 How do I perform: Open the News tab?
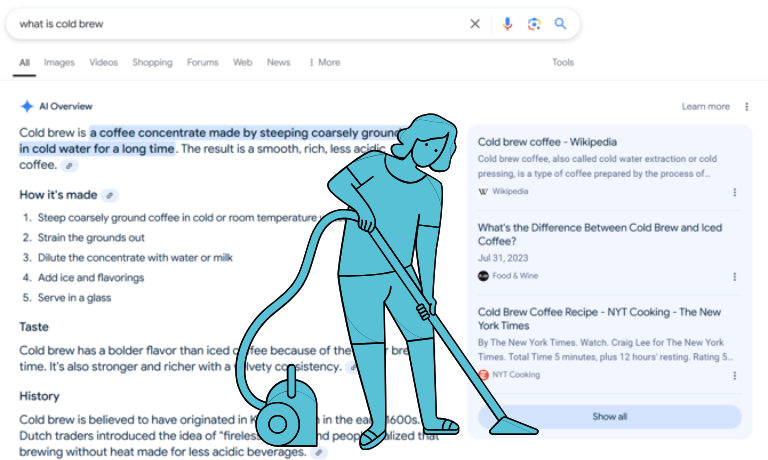[278, 62]
